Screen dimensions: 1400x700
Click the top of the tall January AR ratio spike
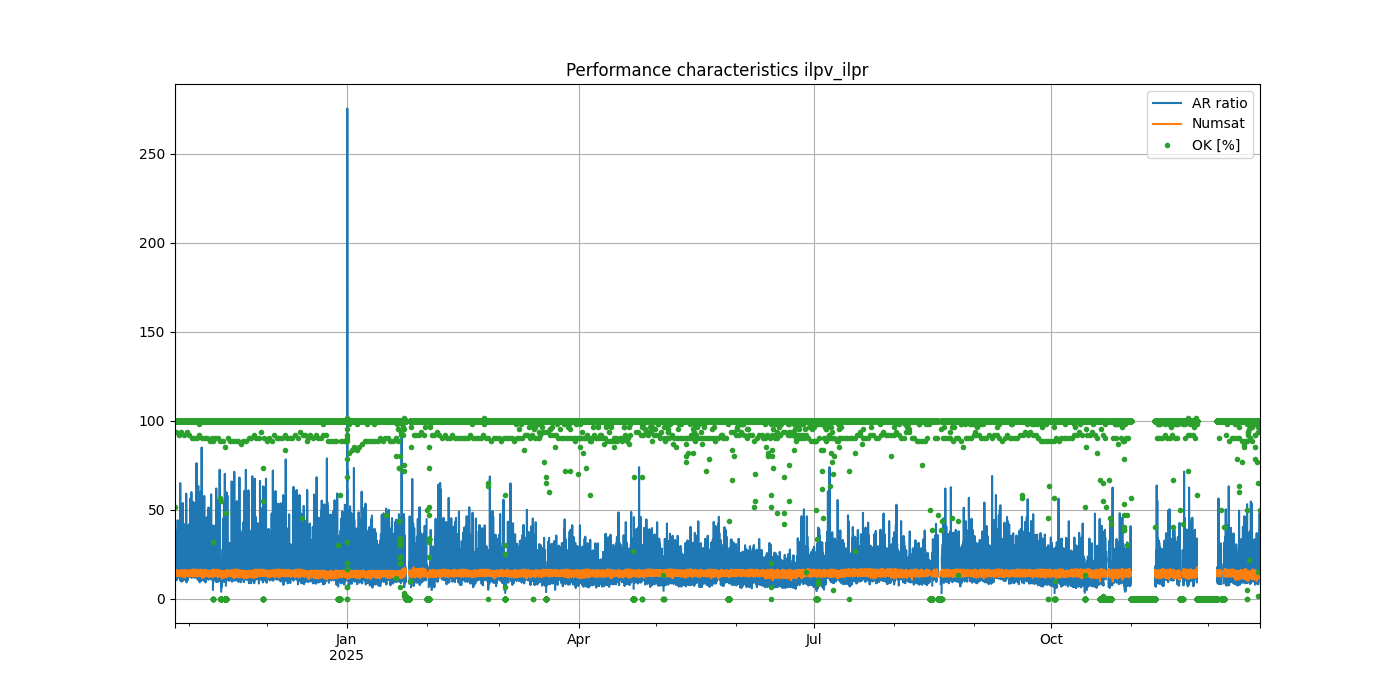click(347, 110)
